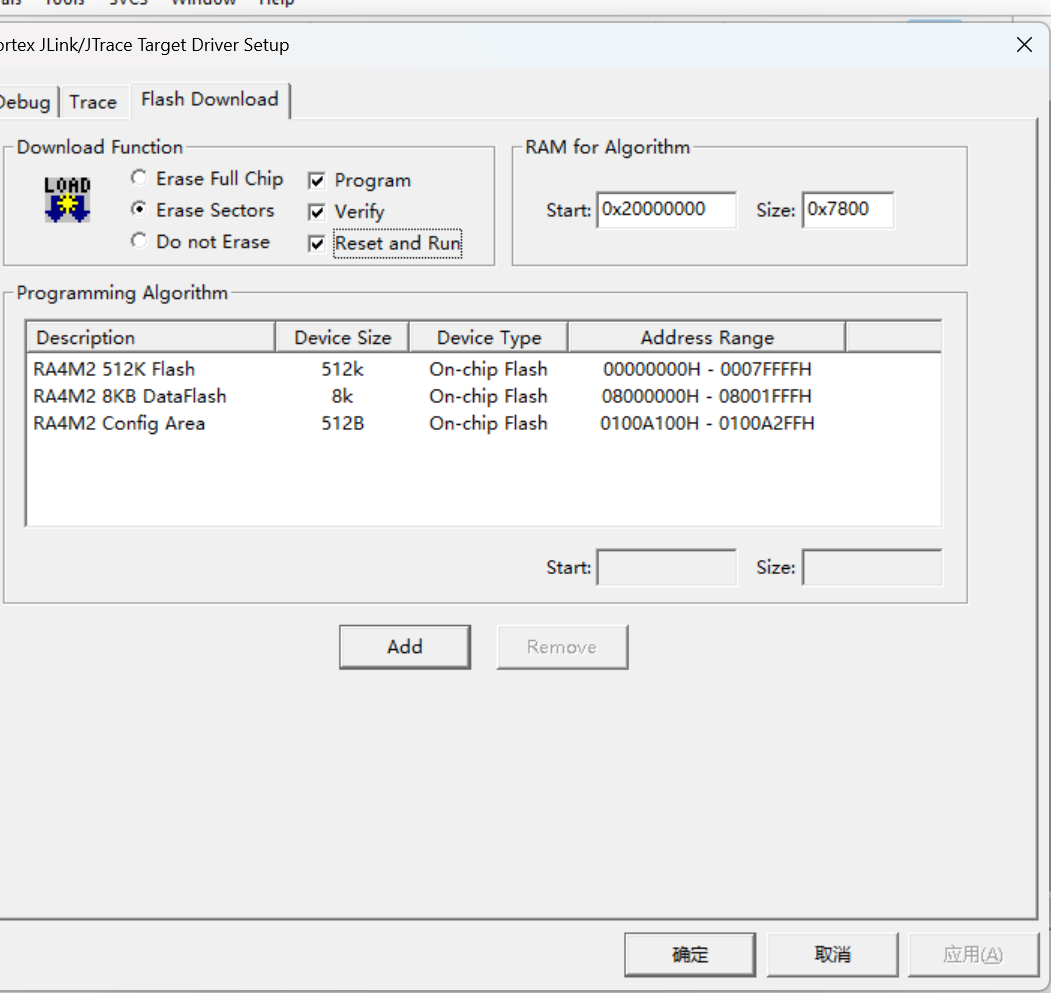Click the 08000000H - 08001FFFH address range
Viewport: 1051px width, 993px height.
tap(706, 396)
